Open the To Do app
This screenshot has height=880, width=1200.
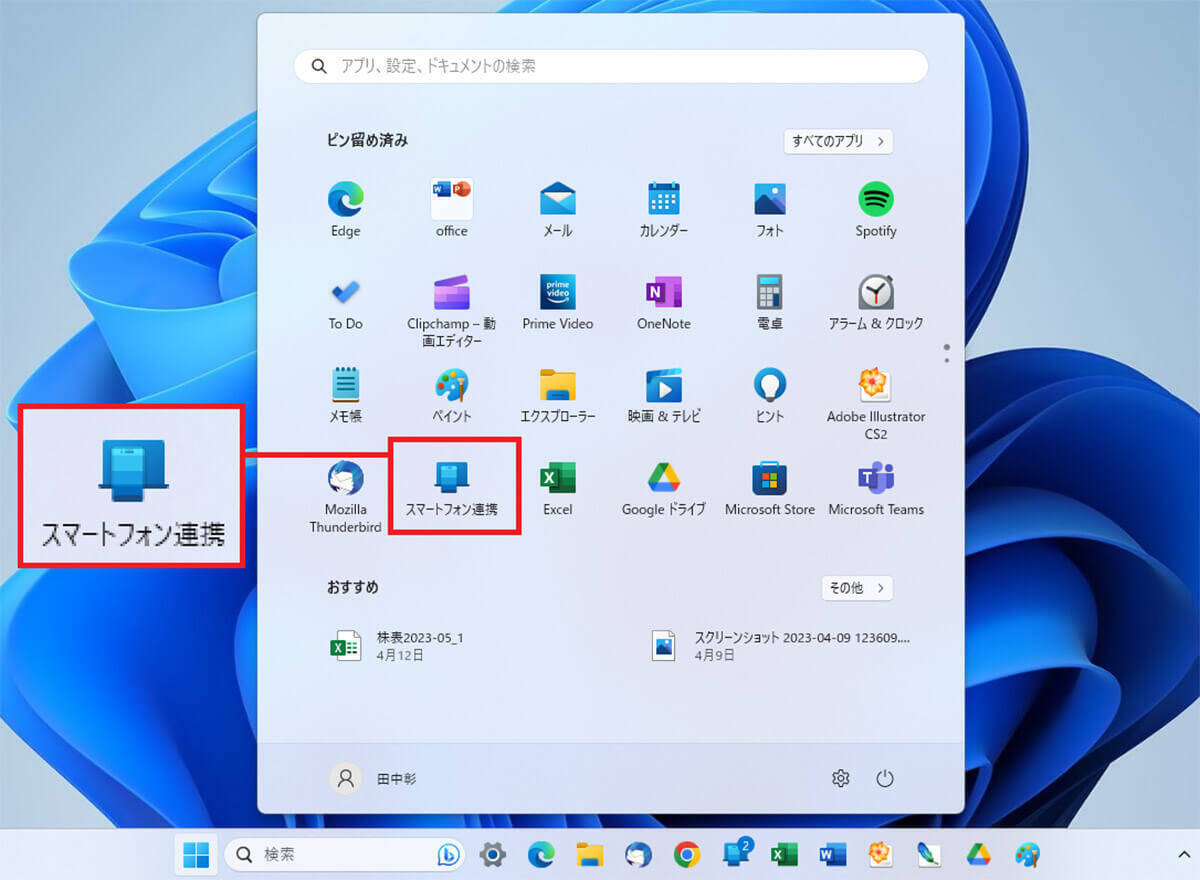(x=345, y=302)
